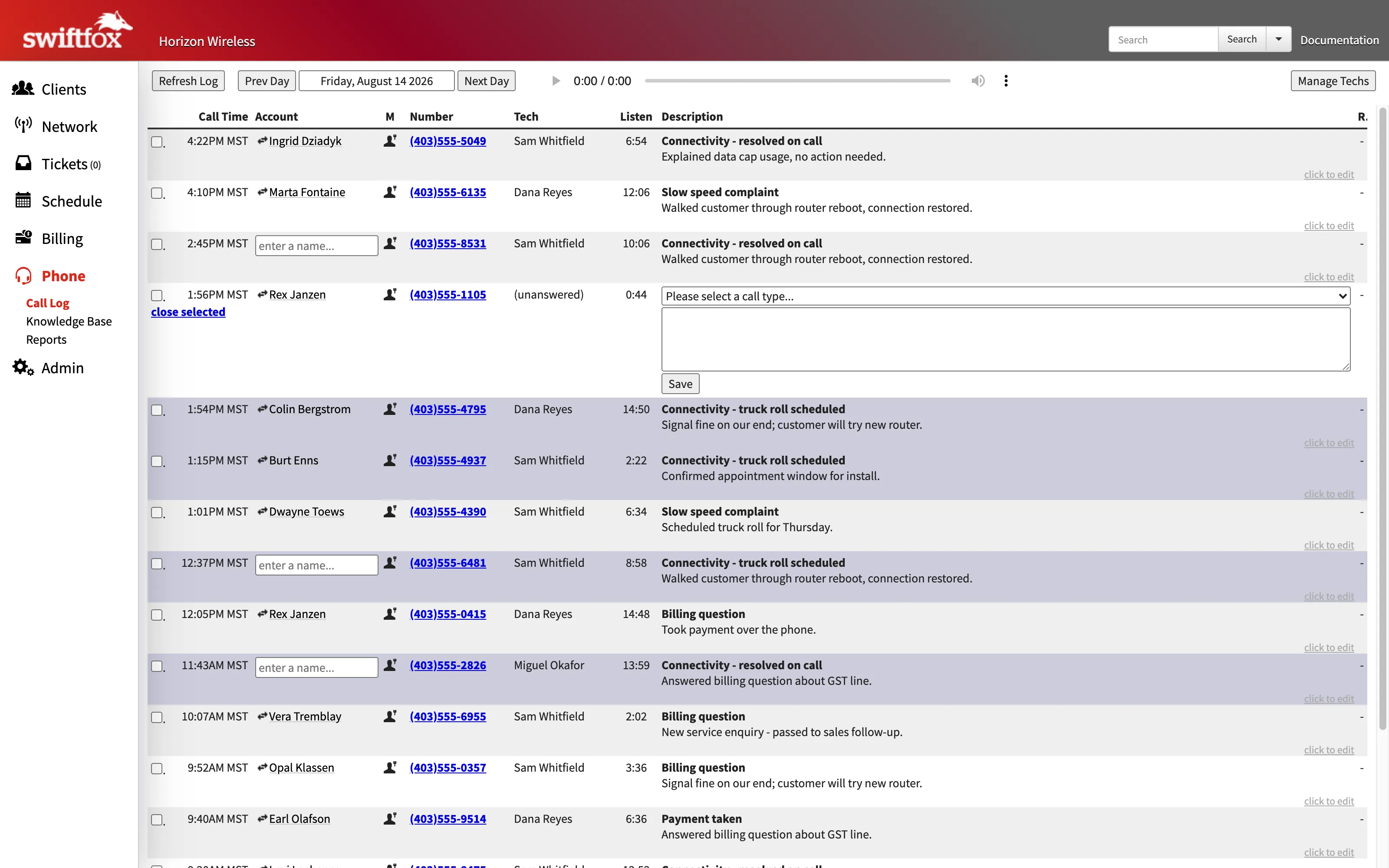The image size is (1389, 868).
Task: Expand the search options dropdown arrow
Action: pyautogui.click(x=1279, y=39)
